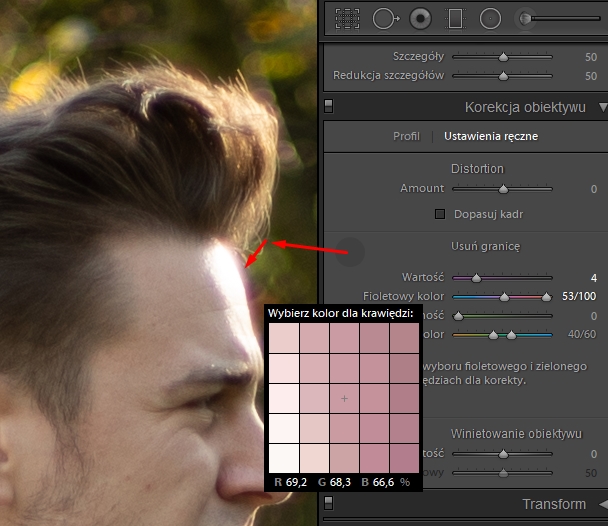Select the Red Eye Correction tool
This screenshot has height=526, width=608.
tap(420, 18)
